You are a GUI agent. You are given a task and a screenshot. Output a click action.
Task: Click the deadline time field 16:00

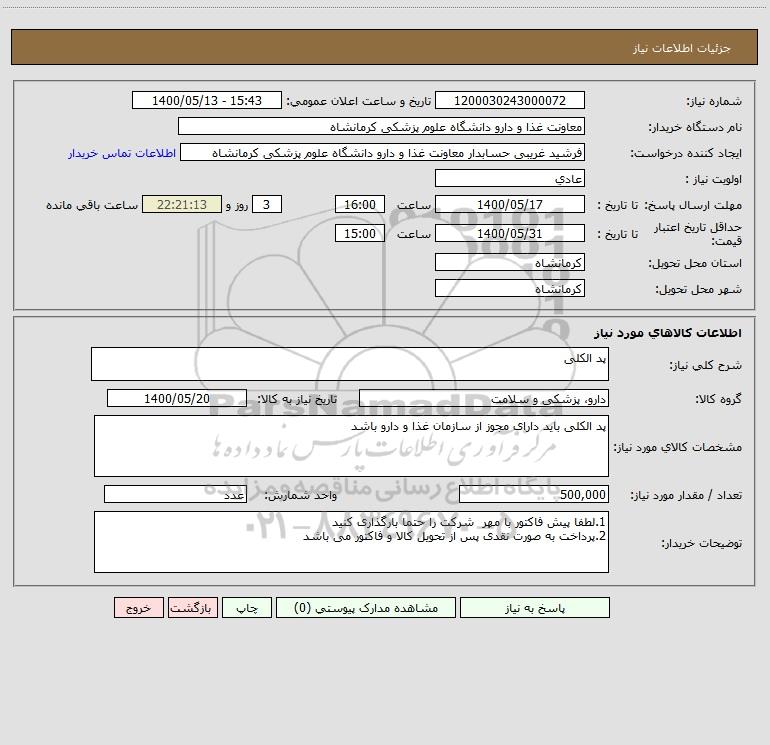tap(359, 204)
